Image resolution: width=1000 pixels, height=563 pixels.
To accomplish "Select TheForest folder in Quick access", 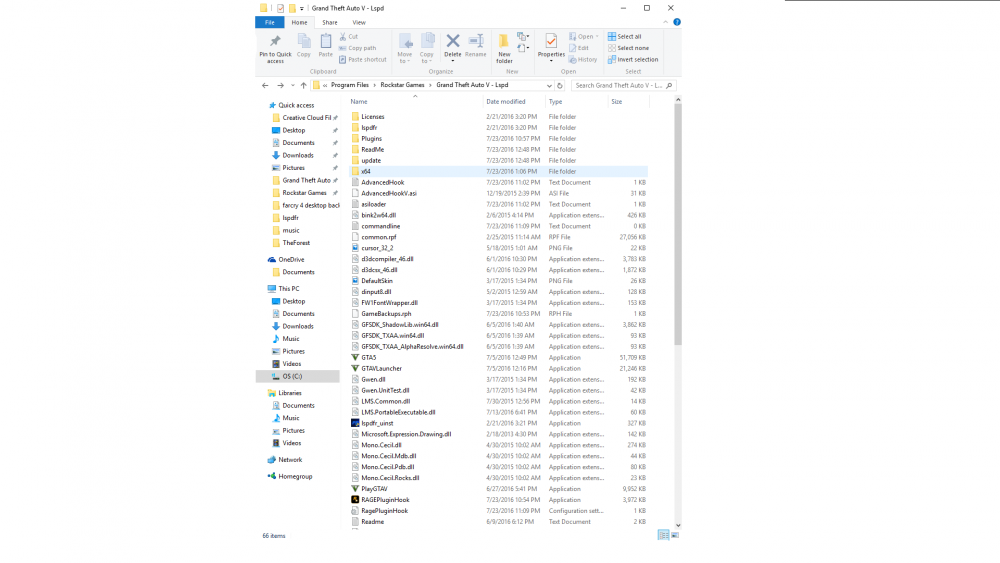I will (x=296, y=243).
